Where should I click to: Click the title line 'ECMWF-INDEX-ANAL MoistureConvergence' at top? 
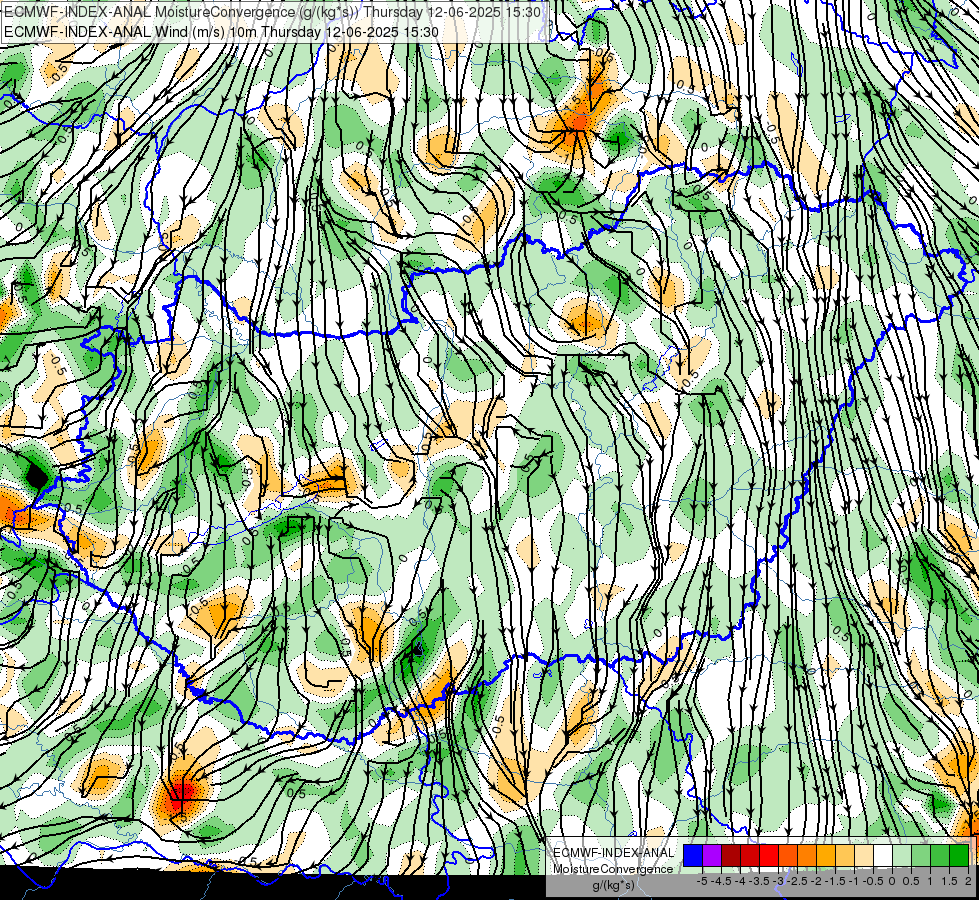(x=272, y=12)
